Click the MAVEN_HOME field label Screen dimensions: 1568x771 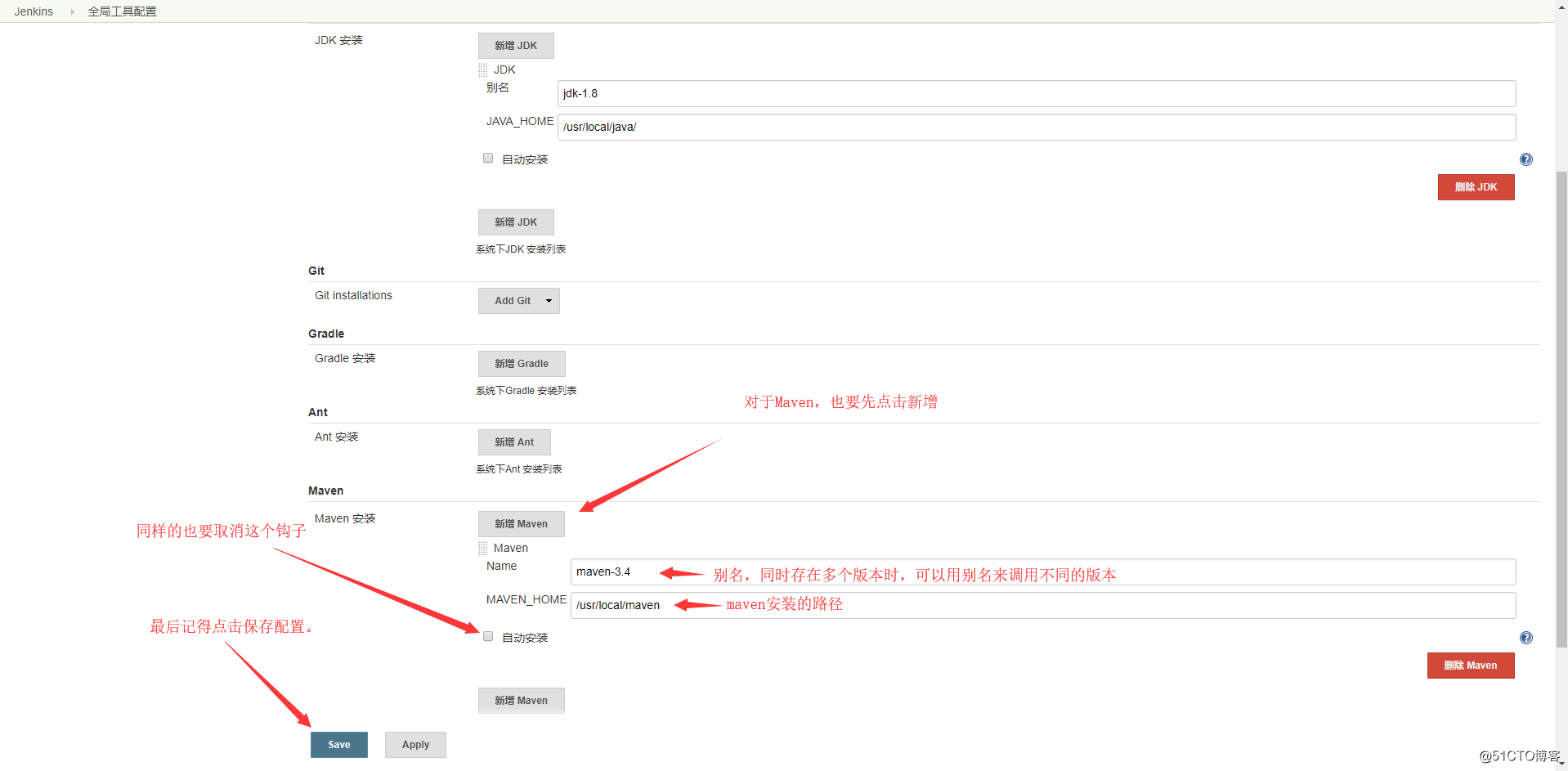(526, 599)
